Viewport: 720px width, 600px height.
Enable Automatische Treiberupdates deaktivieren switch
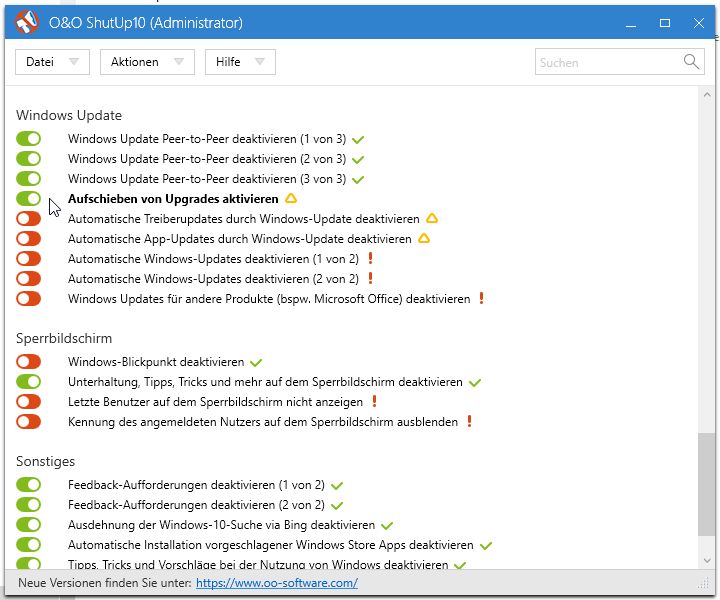[28, 219]
